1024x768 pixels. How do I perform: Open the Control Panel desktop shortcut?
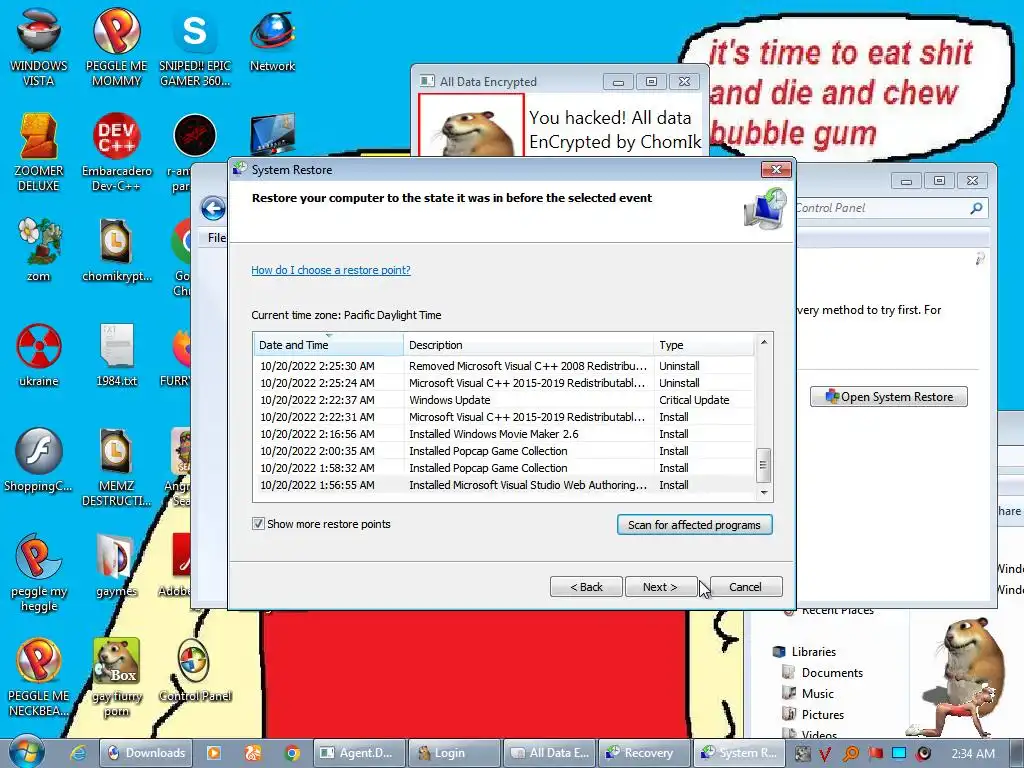point(194,671)
